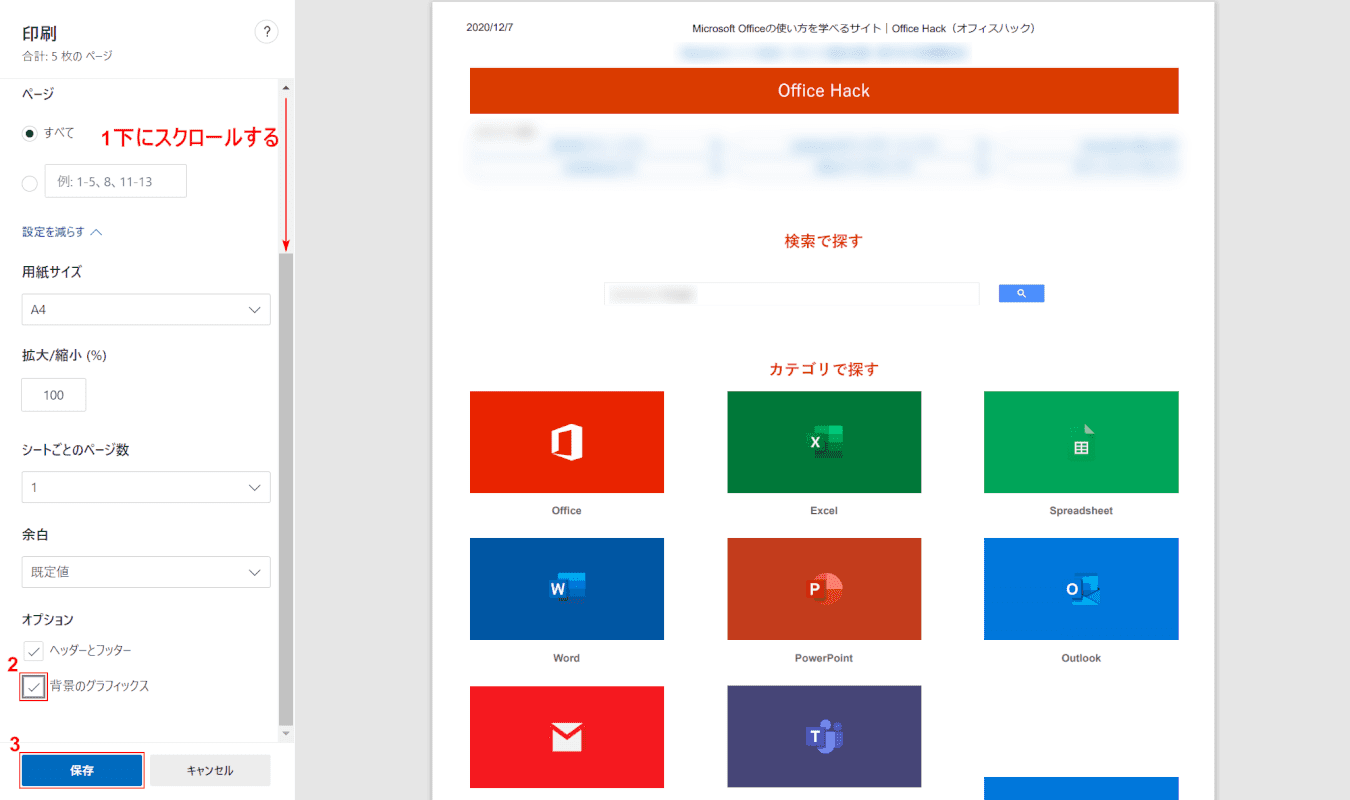The height and width of the screenshot is (800, 1350).
Task: Click the キャンセル button
Action: tap(210, 771)
